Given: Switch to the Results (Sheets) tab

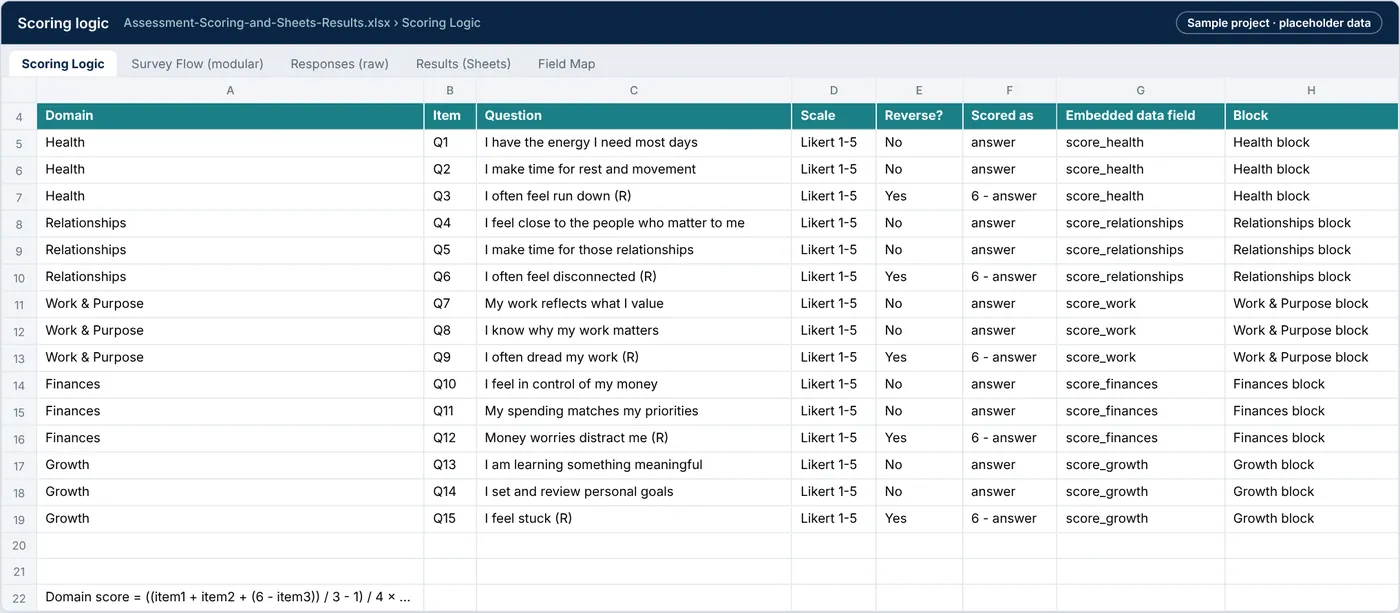Looking at the screenshot, I should 463,63.
